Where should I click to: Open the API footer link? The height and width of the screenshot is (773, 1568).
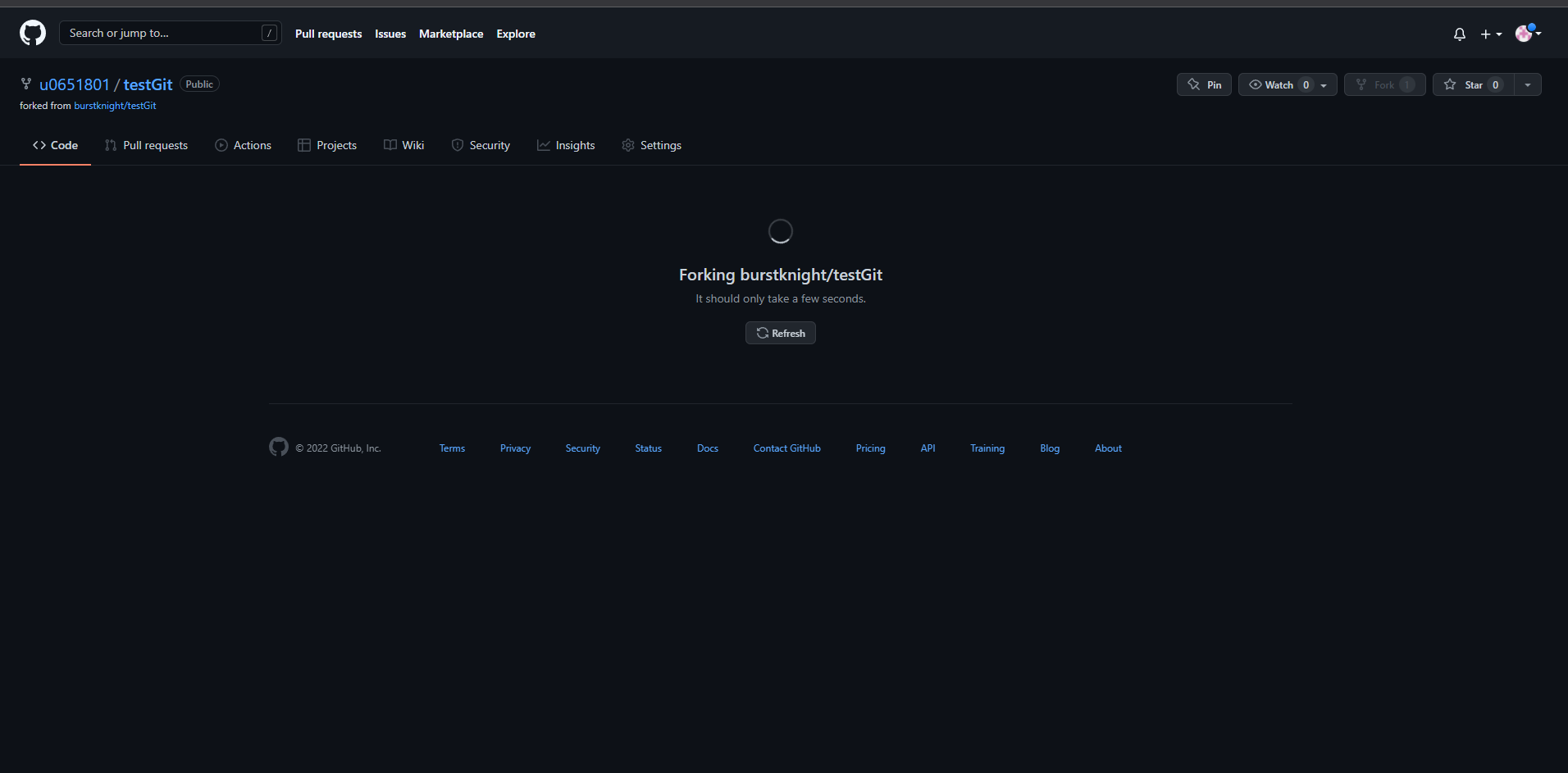coord(928,448)
